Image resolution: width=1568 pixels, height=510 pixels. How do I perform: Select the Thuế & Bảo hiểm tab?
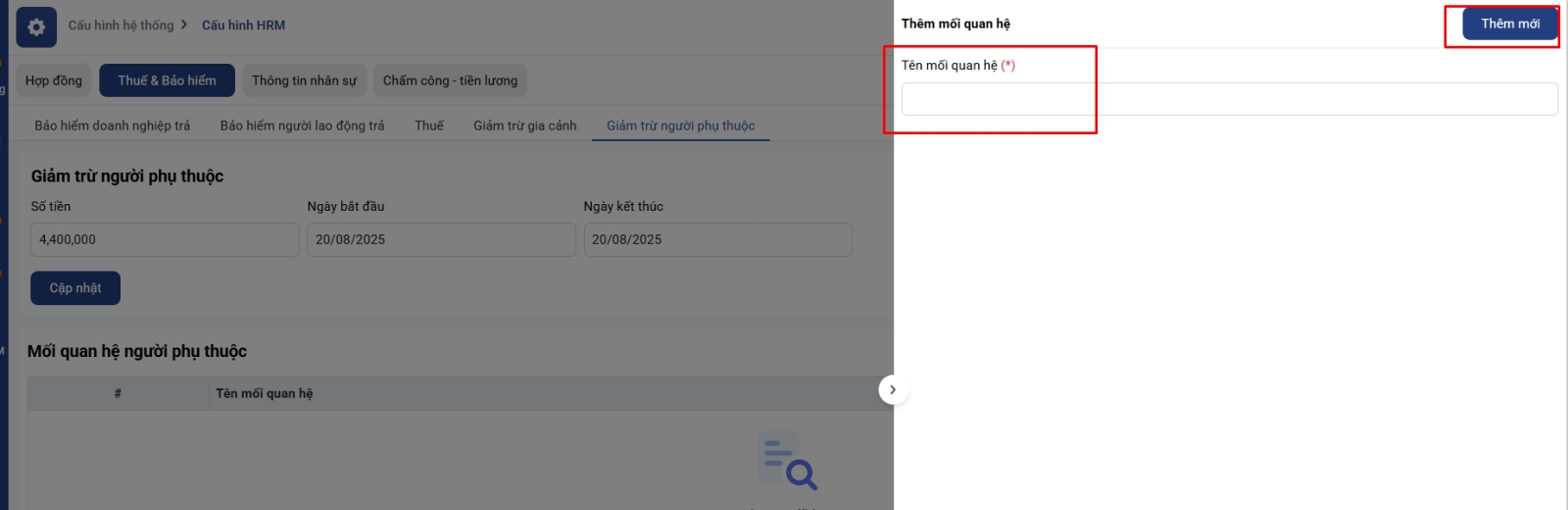(167, 80)
